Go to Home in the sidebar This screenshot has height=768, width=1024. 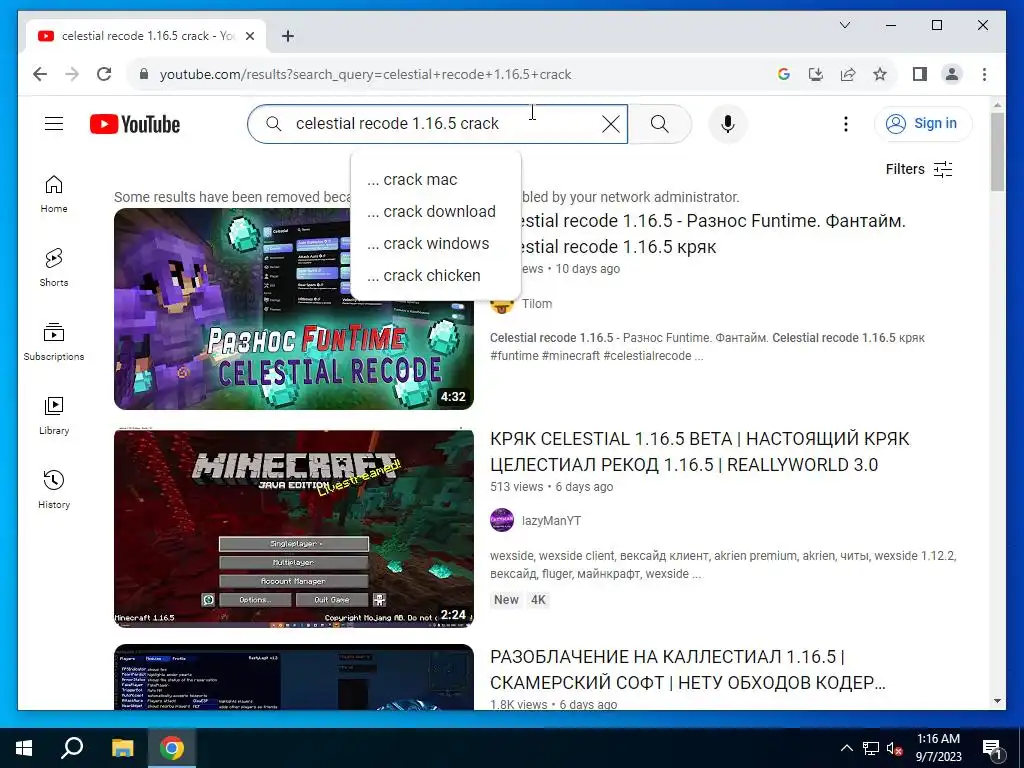54,194
